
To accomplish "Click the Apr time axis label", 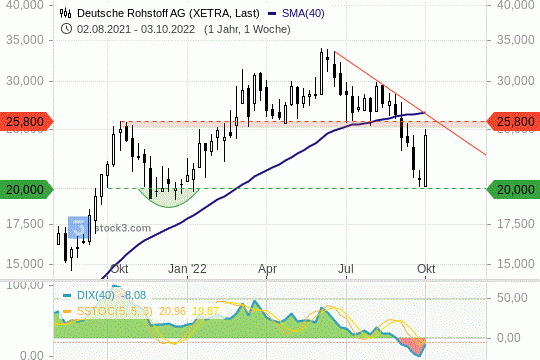I will click(x=267, y=269).
